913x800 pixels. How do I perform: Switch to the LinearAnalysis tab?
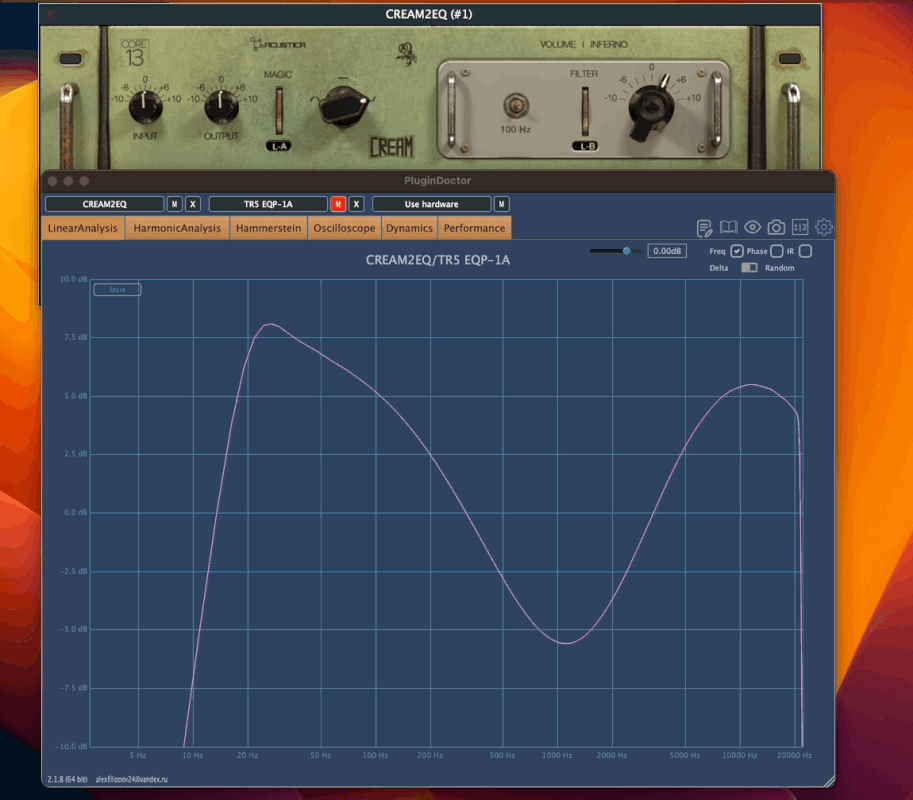coord(83,228)
